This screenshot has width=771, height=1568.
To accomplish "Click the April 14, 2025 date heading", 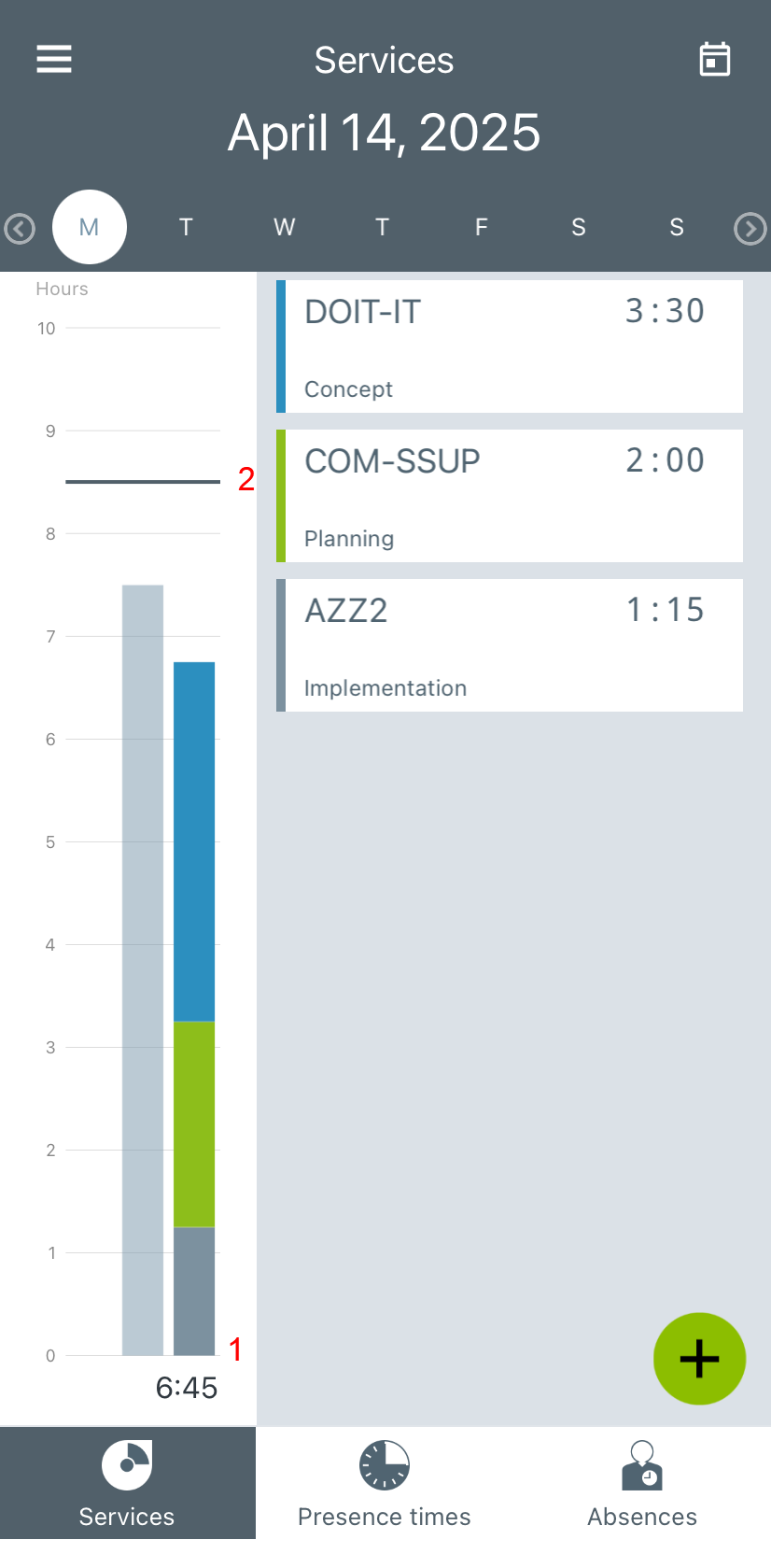I will point(385,133).
